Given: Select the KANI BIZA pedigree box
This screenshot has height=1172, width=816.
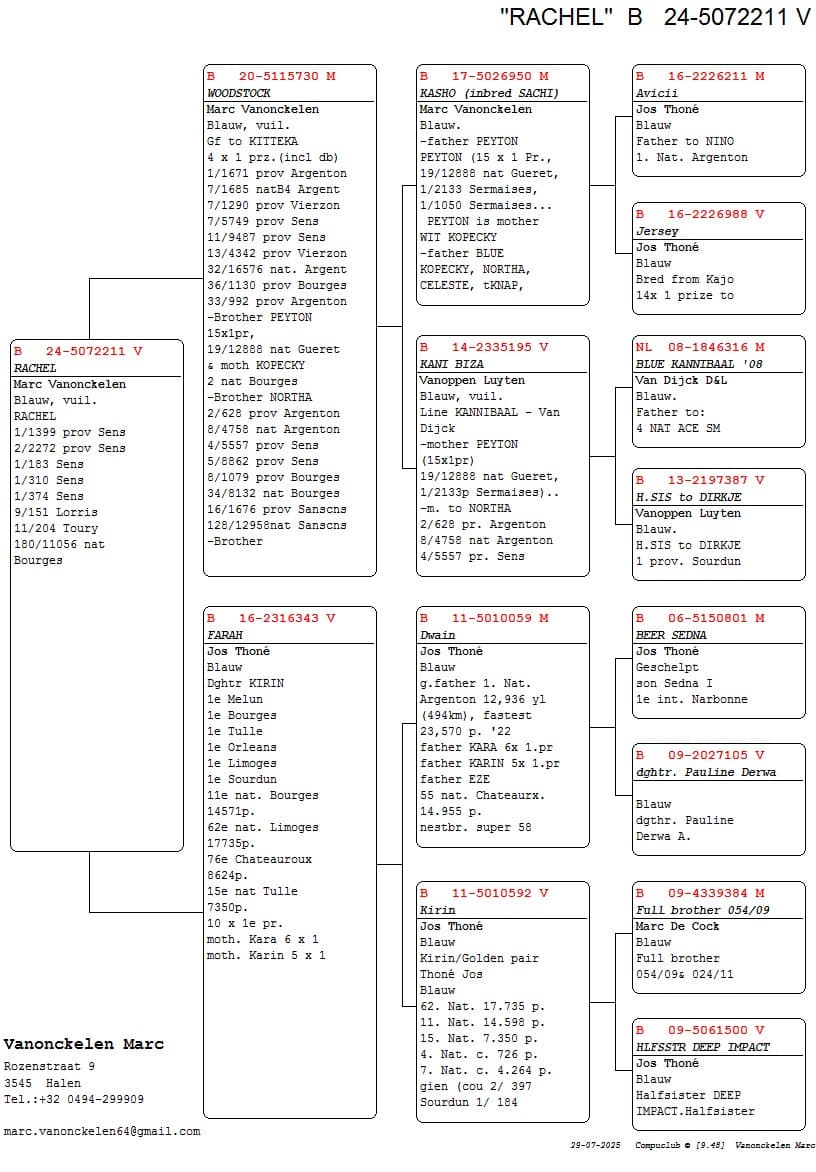Looking at the screenshot, I should coord(502,455).
